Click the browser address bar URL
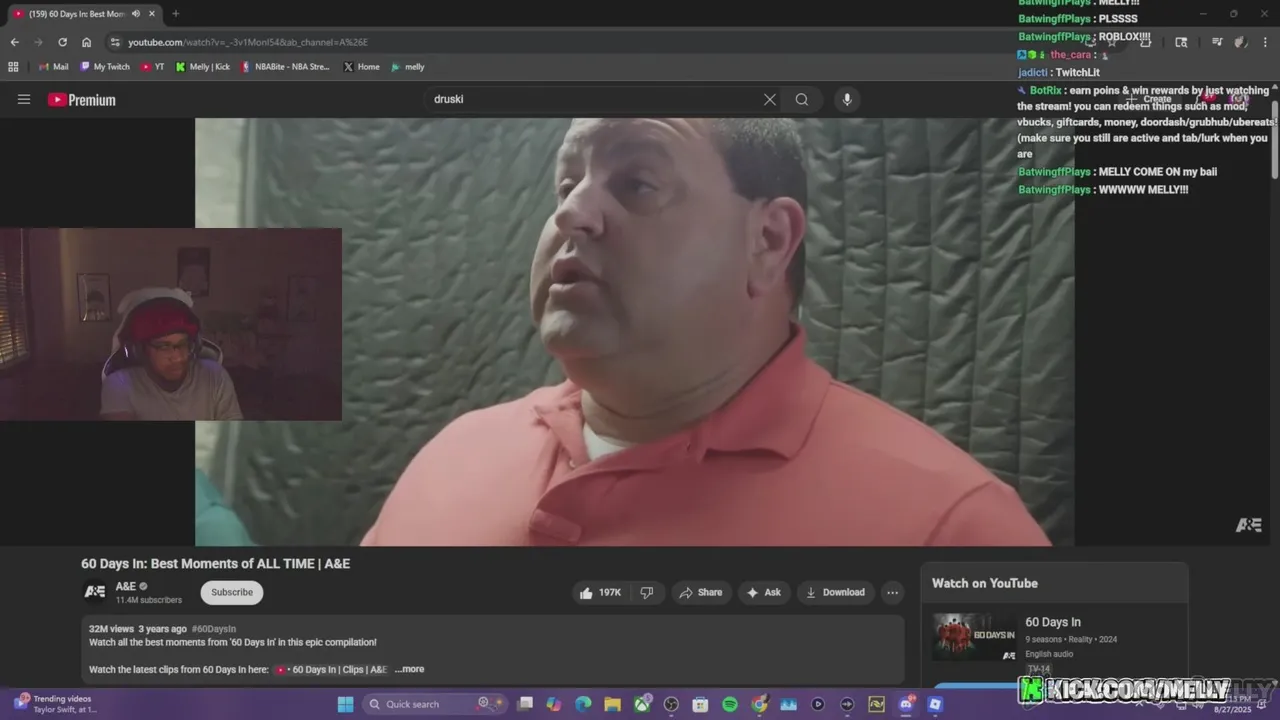This screenshot has width=1280, height=720. [248, 42]
